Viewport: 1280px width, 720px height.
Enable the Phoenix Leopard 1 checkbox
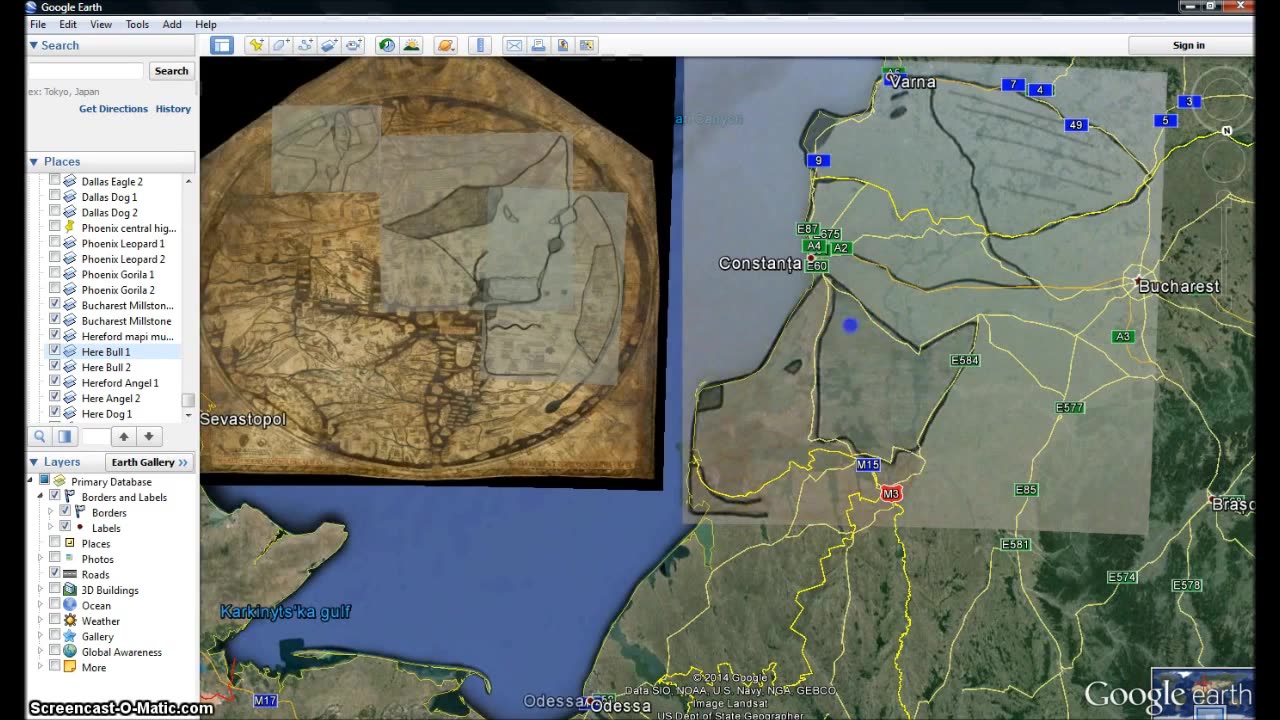pos(55,243)
